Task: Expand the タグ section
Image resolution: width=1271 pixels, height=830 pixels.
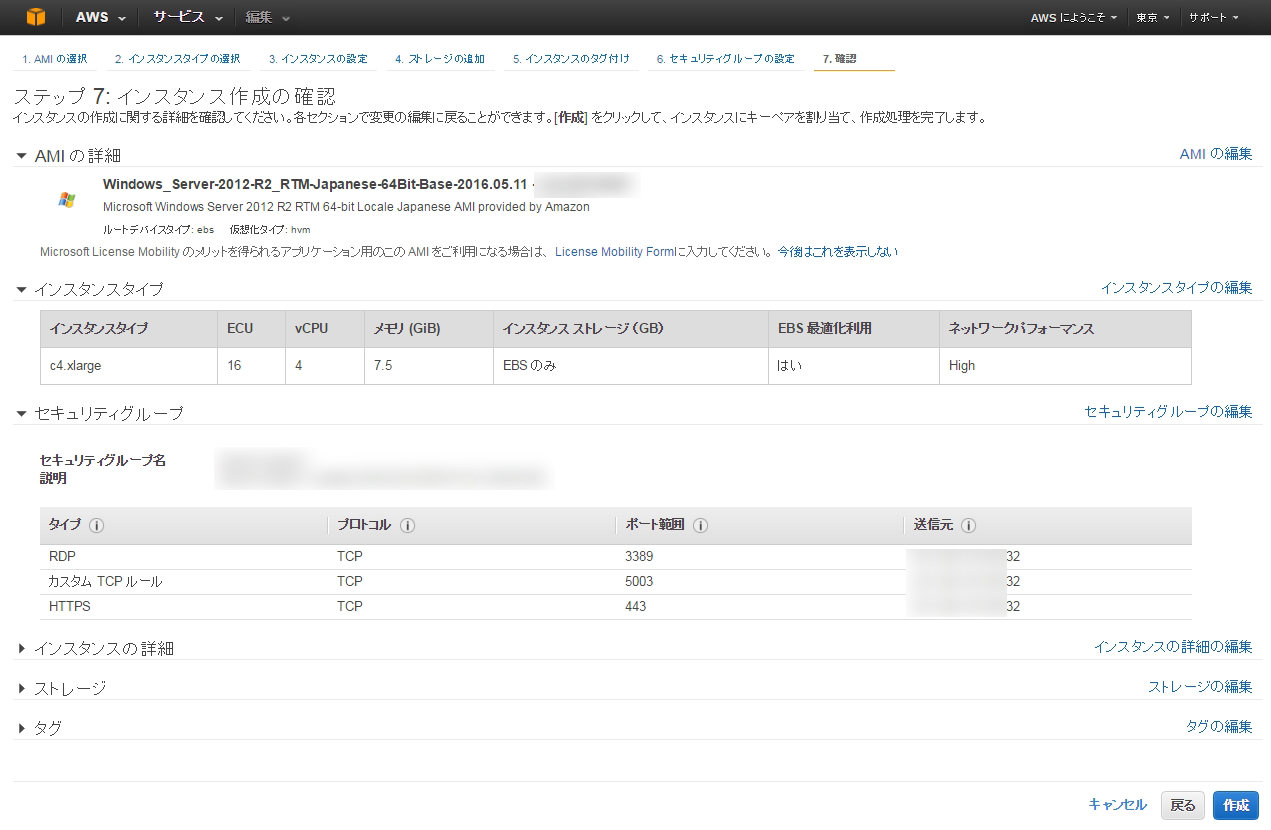Action: (22, 728)
